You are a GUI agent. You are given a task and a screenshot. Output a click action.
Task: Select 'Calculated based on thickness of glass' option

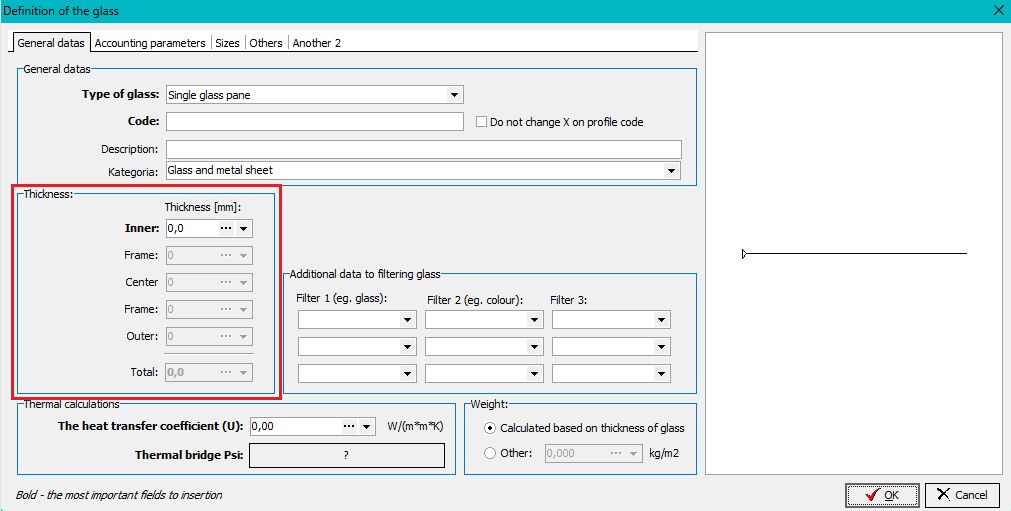490,428
